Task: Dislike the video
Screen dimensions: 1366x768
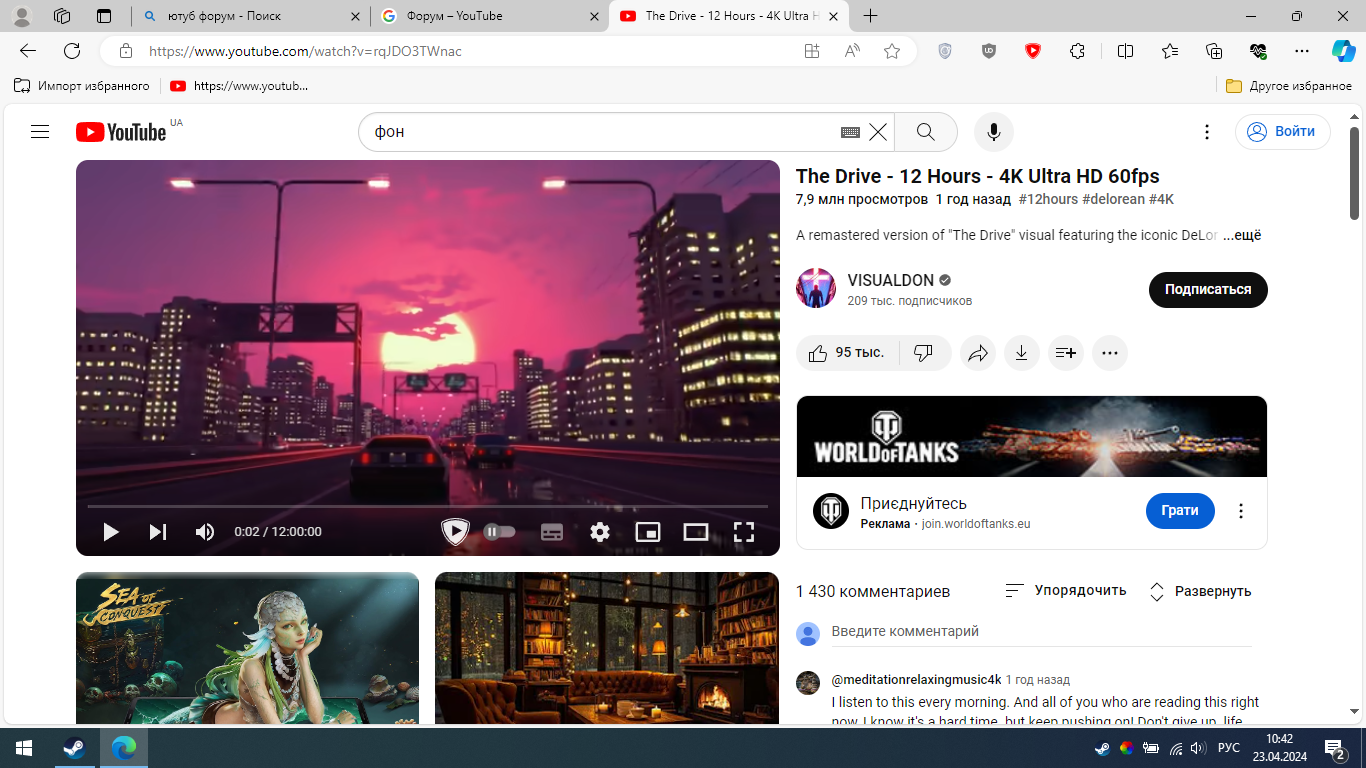Action: 924,353
